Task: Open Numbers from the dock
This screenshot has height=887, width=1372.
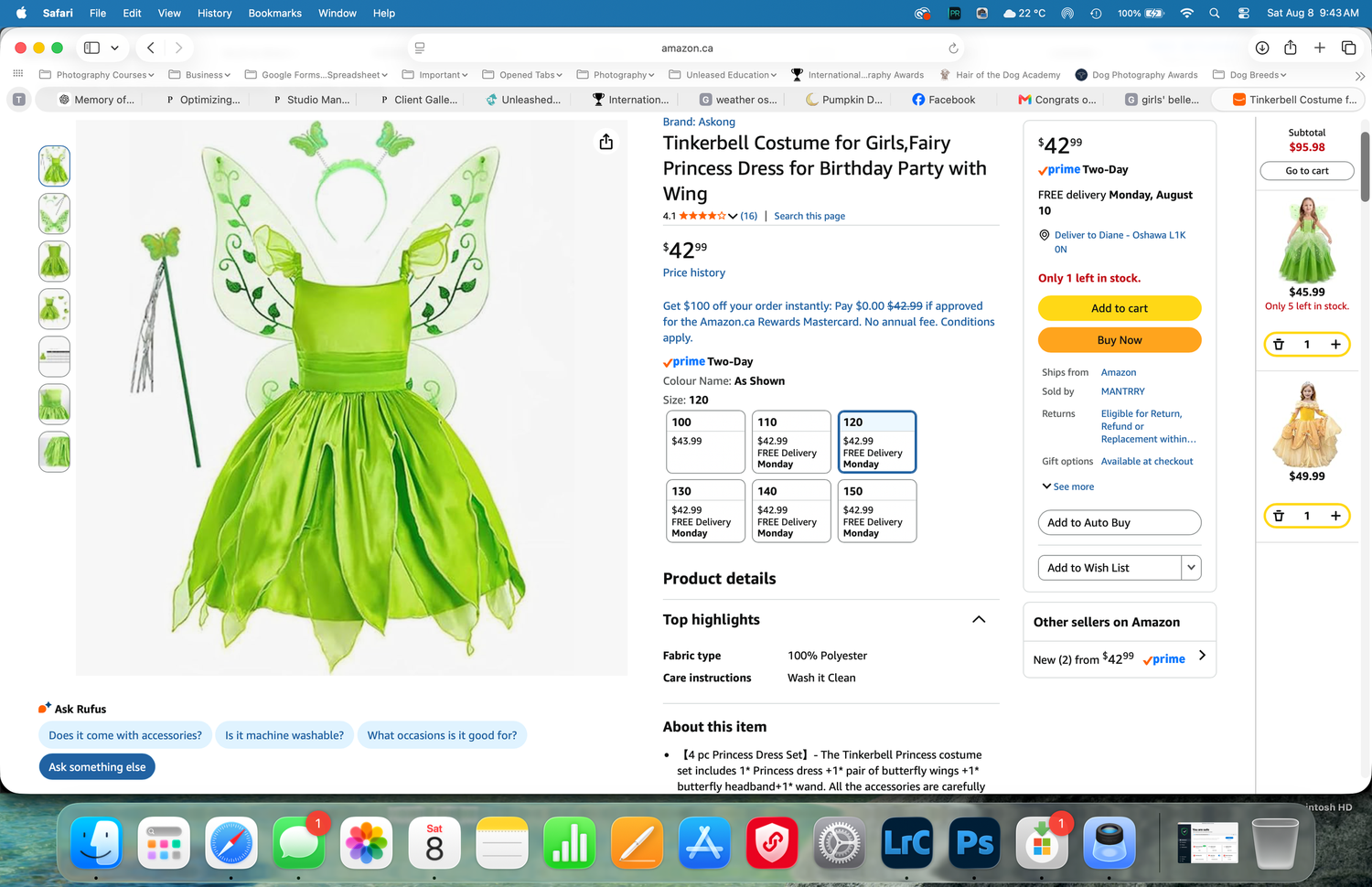Action: point(569,842)
